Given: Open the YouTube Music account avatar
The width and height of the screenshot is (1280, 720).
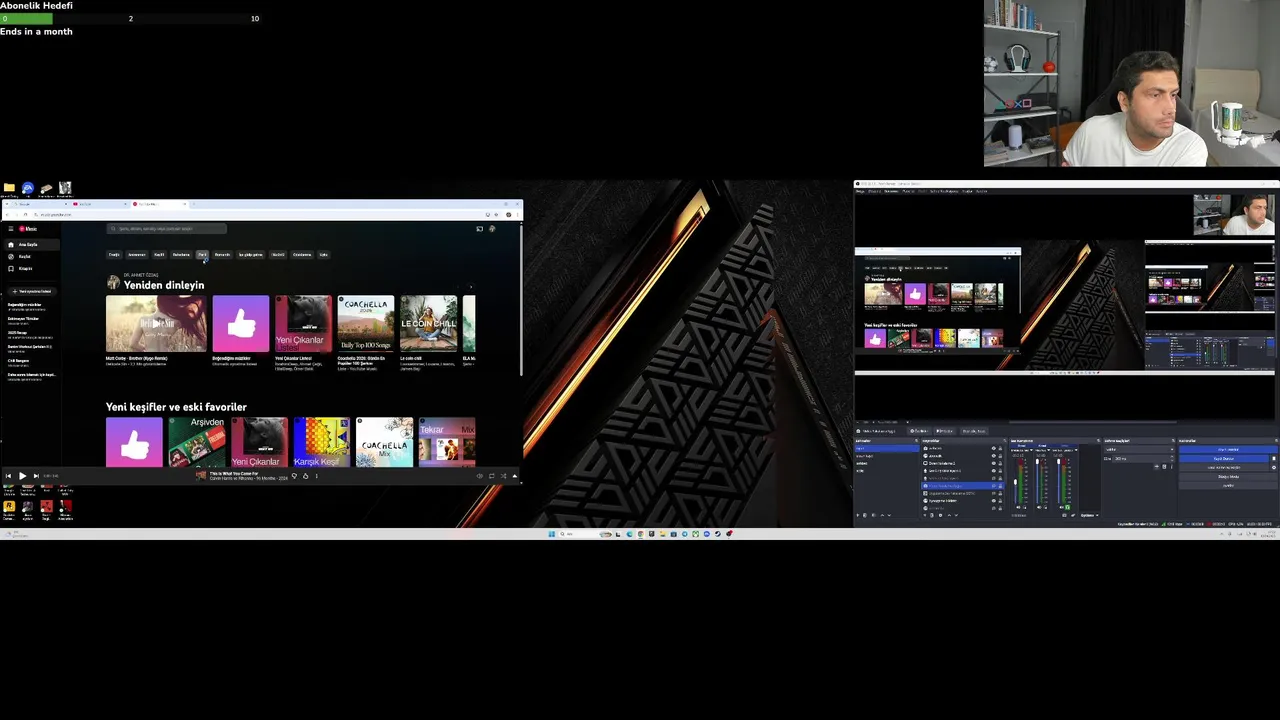Looking at the screenshot, I should pyautogui.click(x=492, y=229).
